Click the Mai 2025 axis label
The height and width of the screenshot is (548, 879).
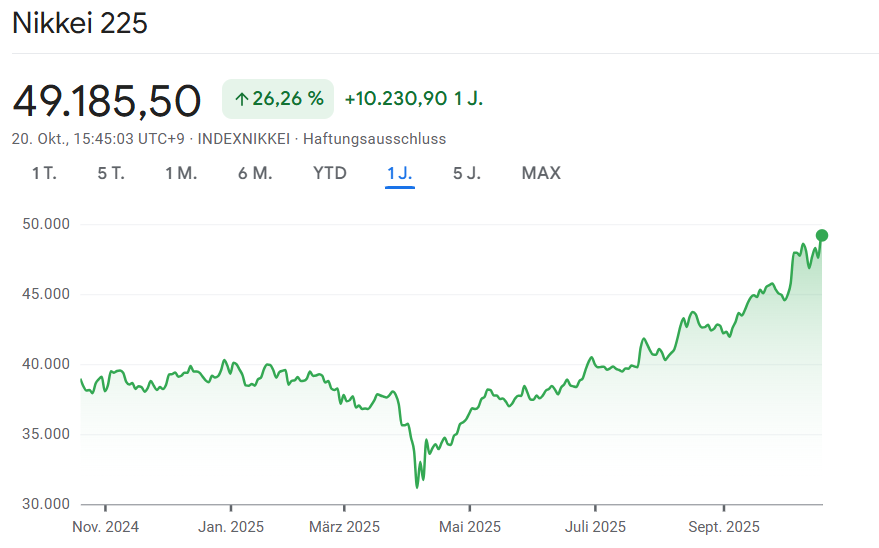point(470,526)
